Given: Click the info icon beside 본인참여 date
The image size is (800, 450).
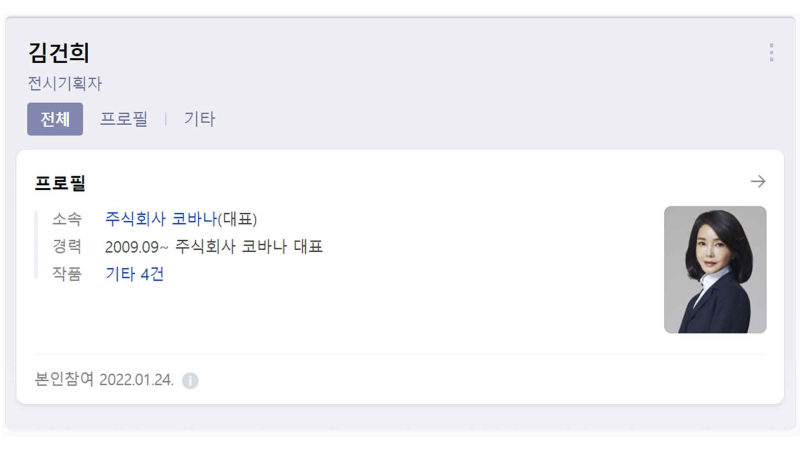Looking at the screenshot, I should click(x=191, y=381).
